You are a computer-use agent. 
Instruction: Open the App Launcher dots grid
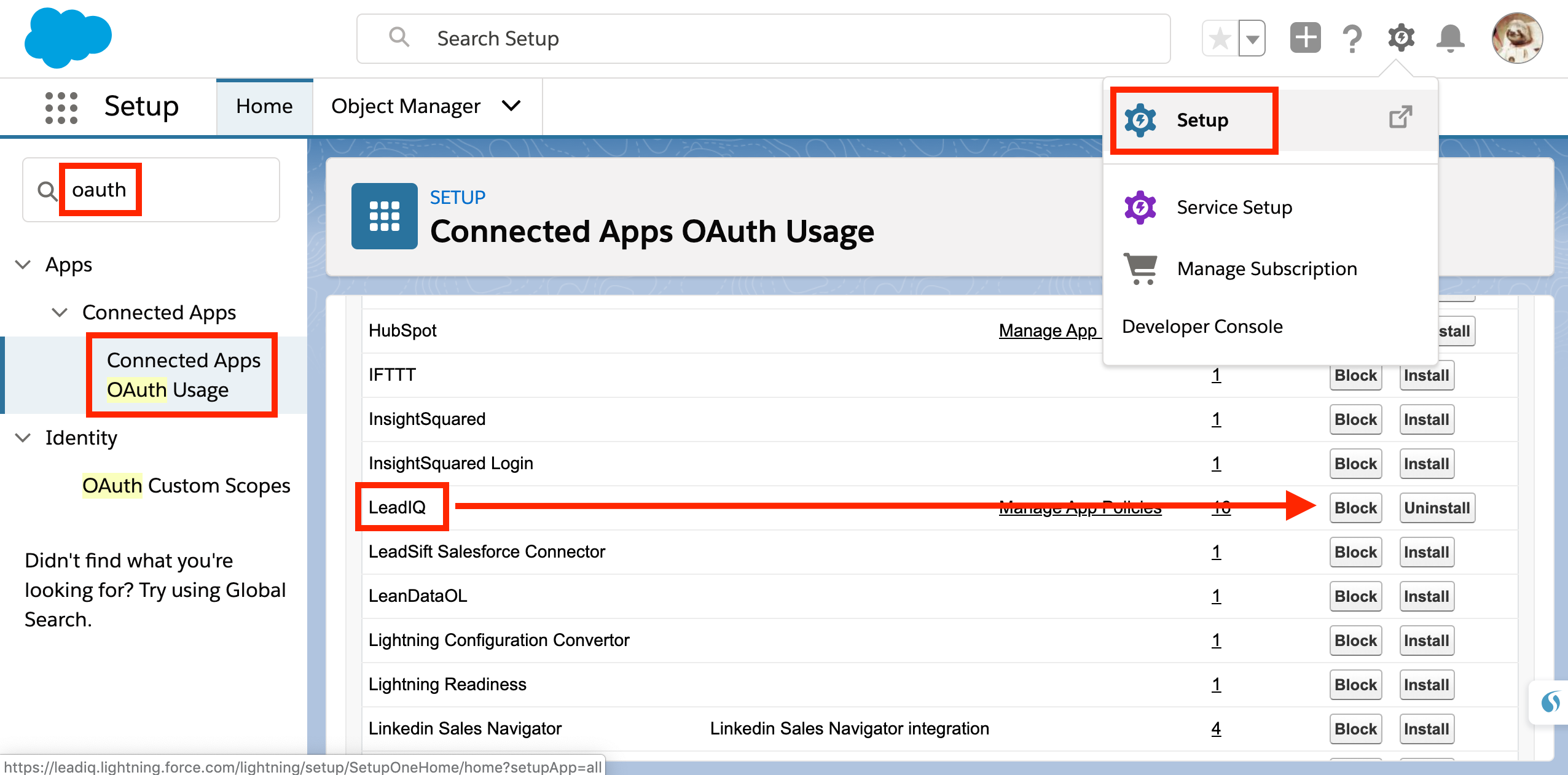tap(61, 107)
